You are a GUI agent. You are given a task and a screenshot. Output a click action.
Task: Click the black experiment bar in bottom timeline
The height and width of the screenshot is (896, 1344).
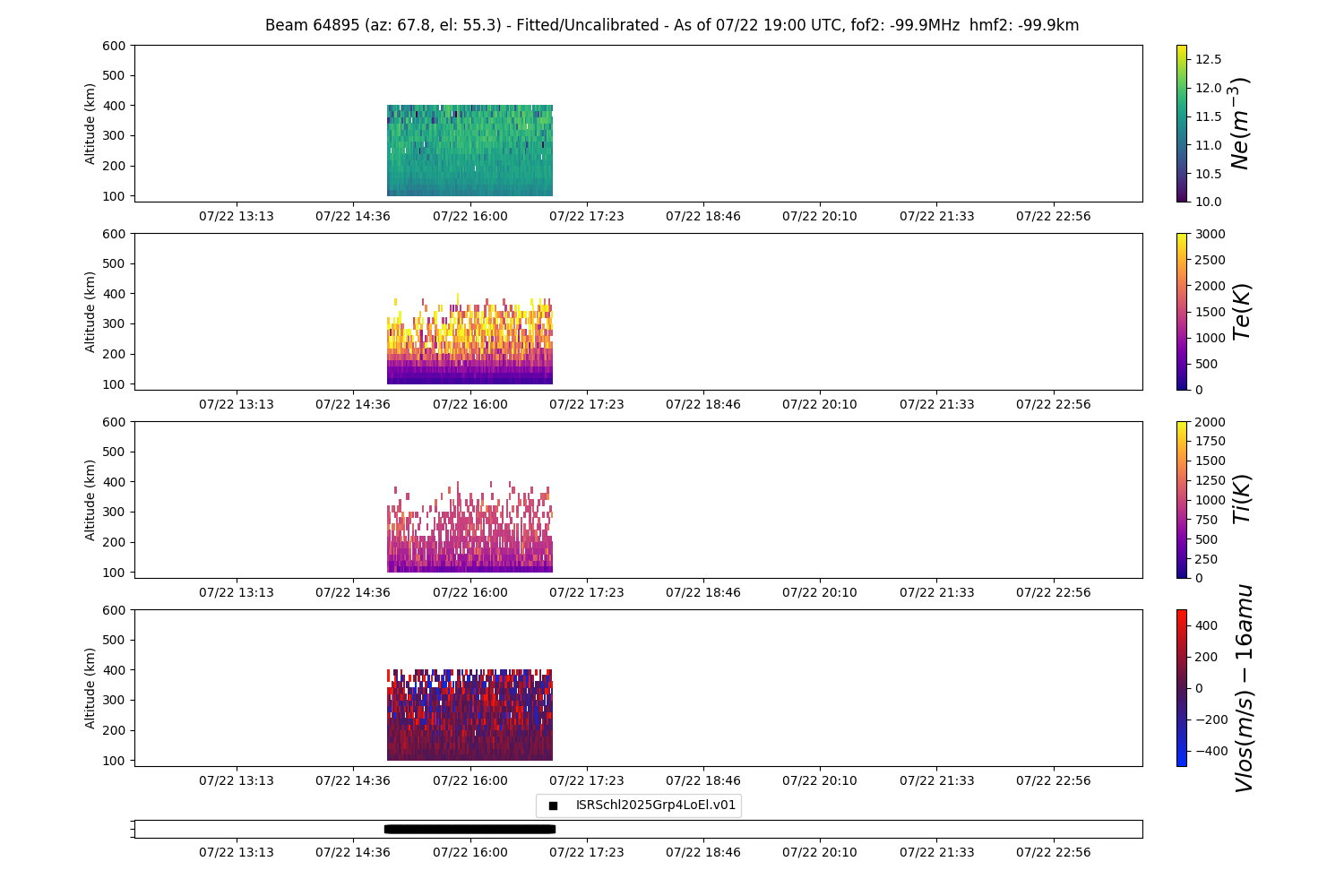coord(470,829)
